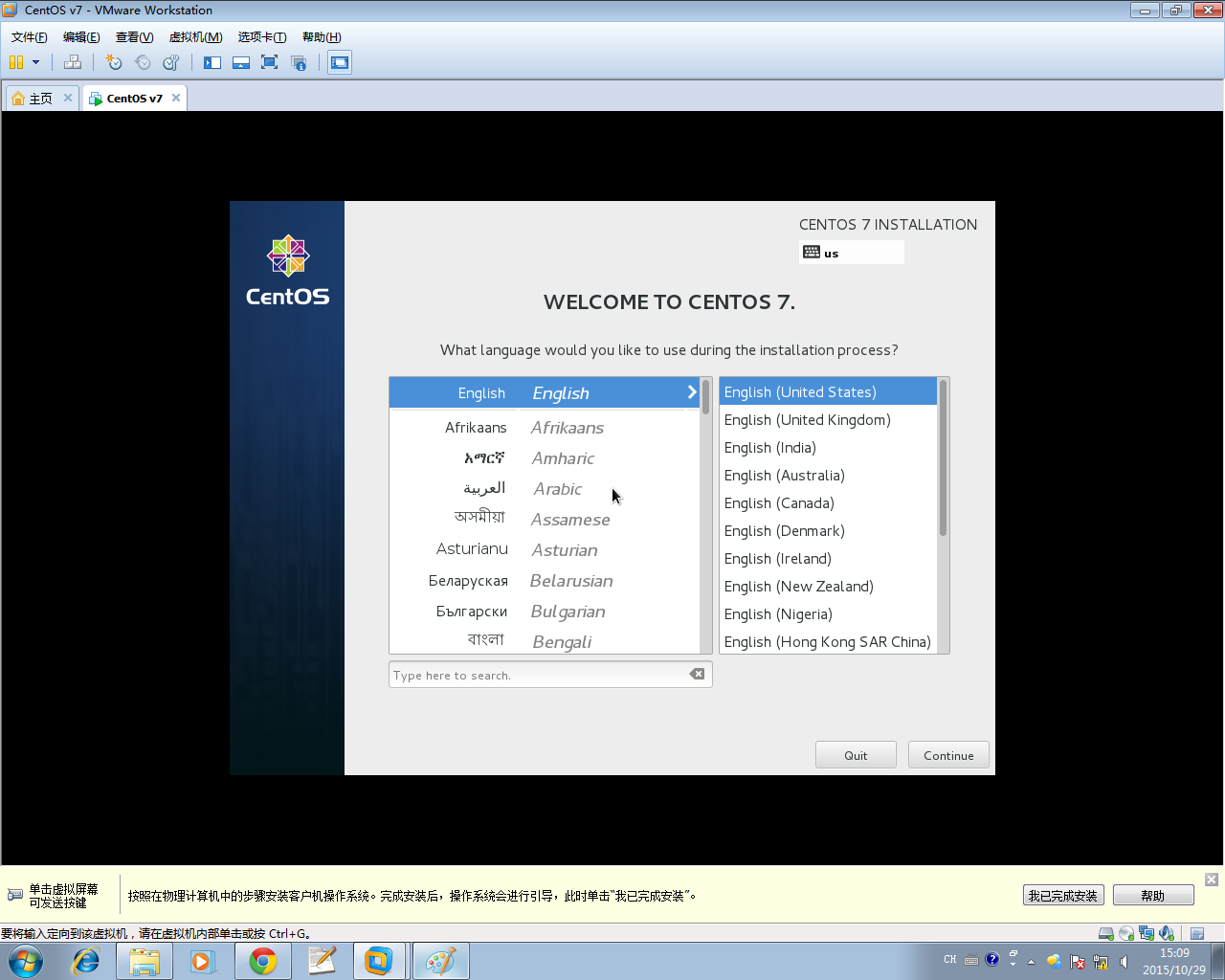Choose English (Nigeria) locale

(828, 613)
